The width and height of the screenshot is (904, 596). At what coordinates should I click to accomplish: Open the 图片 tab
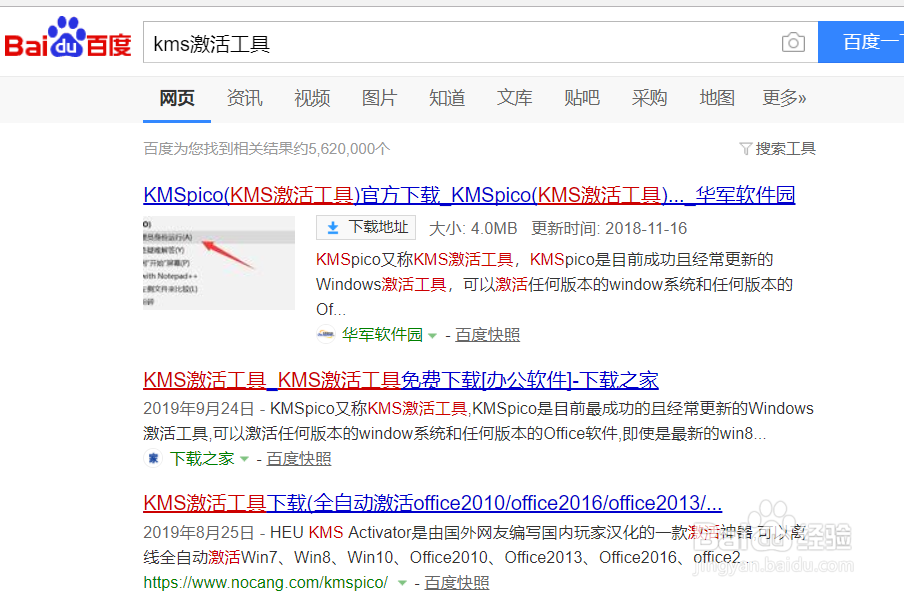click(x=379, y=98)
